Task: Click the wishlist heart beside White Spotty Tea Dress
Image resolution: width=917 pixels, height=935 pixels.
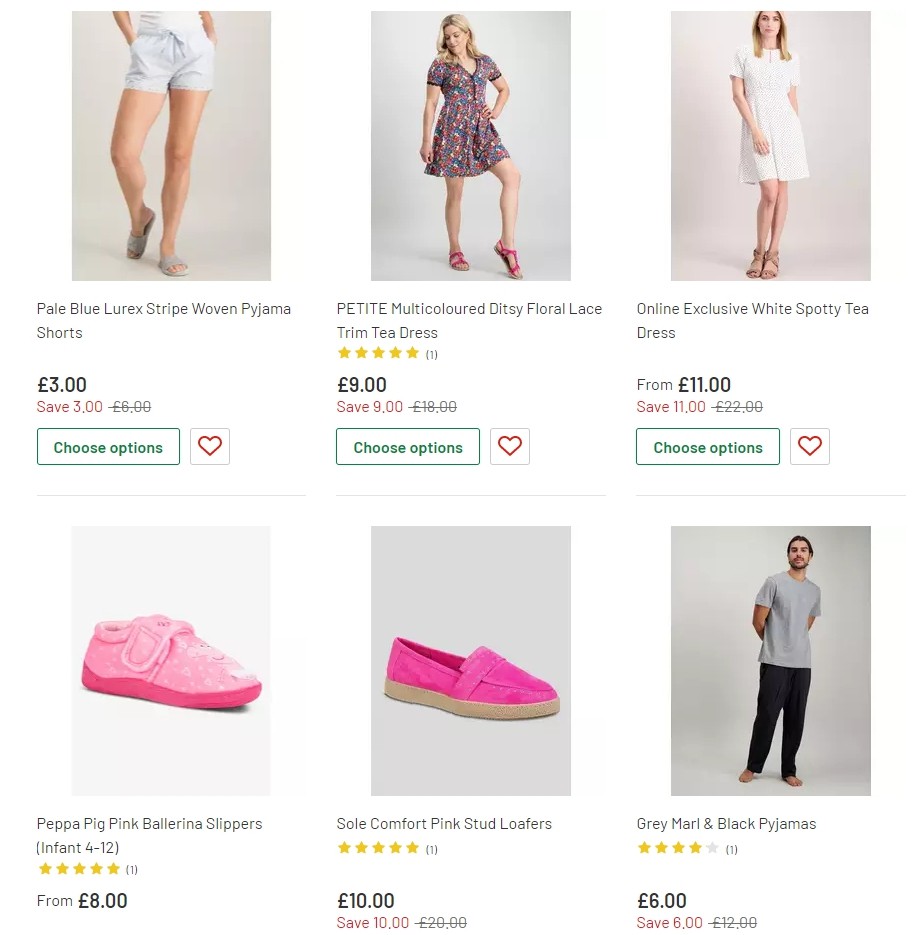Action: coord(810,446)
